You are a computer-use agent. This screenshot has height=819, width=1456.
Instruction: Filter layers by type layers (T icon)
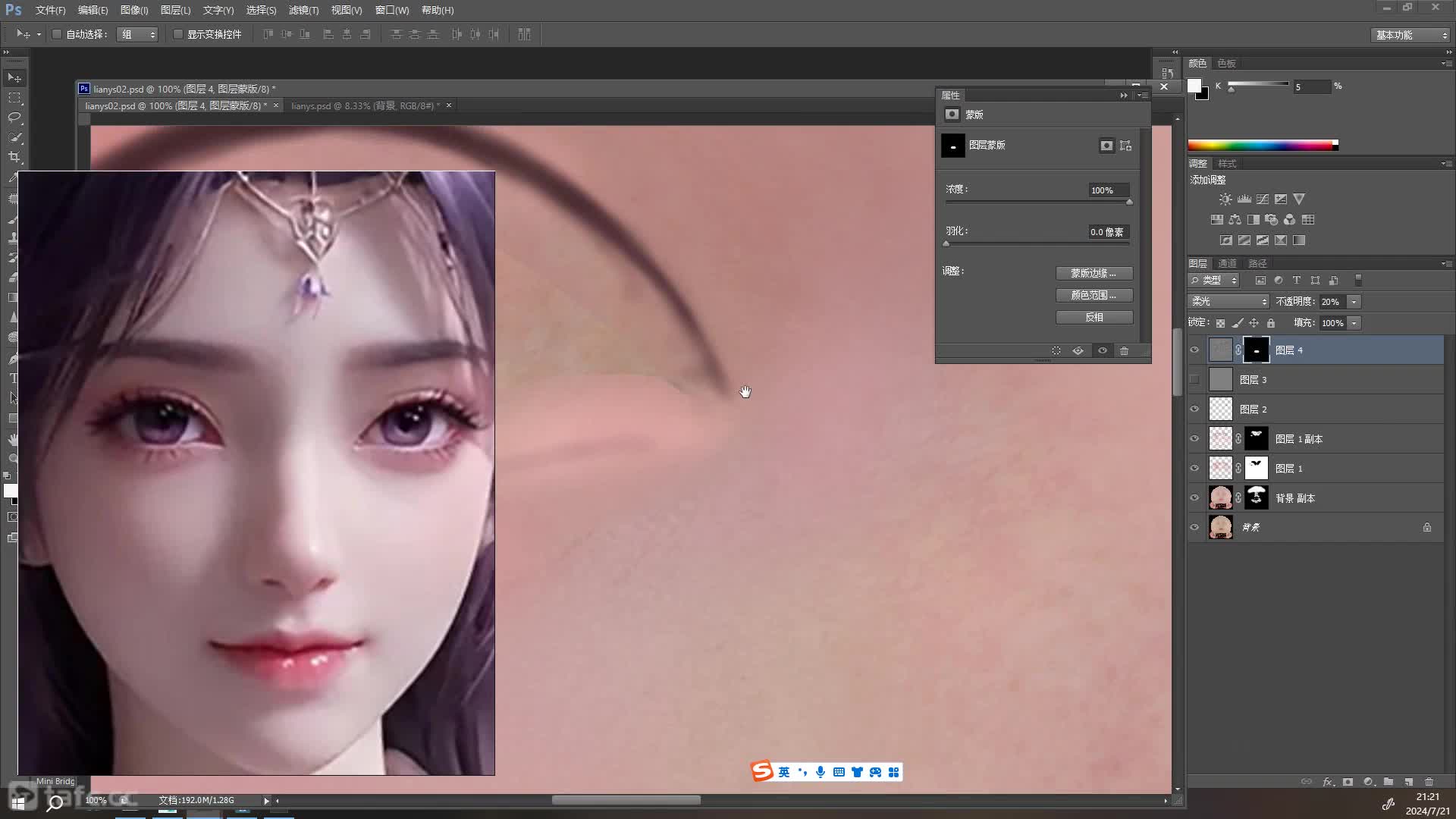[x=1297, y=281]
